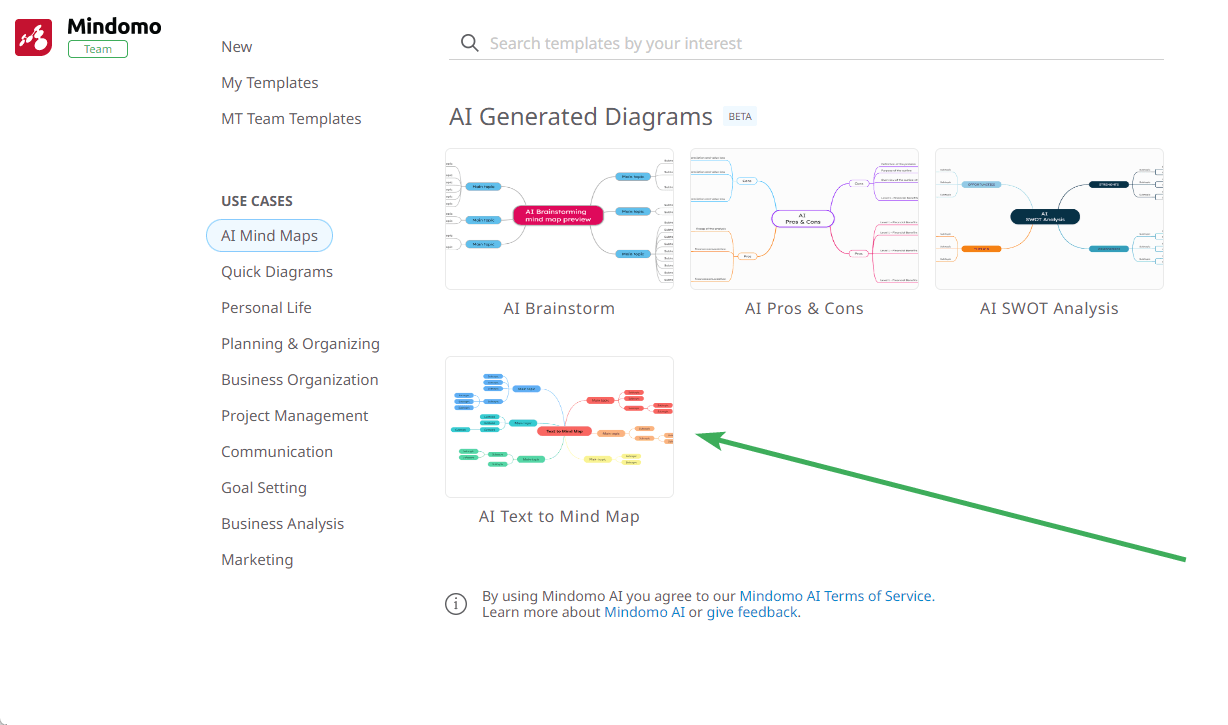Open MT Team Templates
This screenshot has height=725, width=1228.
[x=291, y=119]
